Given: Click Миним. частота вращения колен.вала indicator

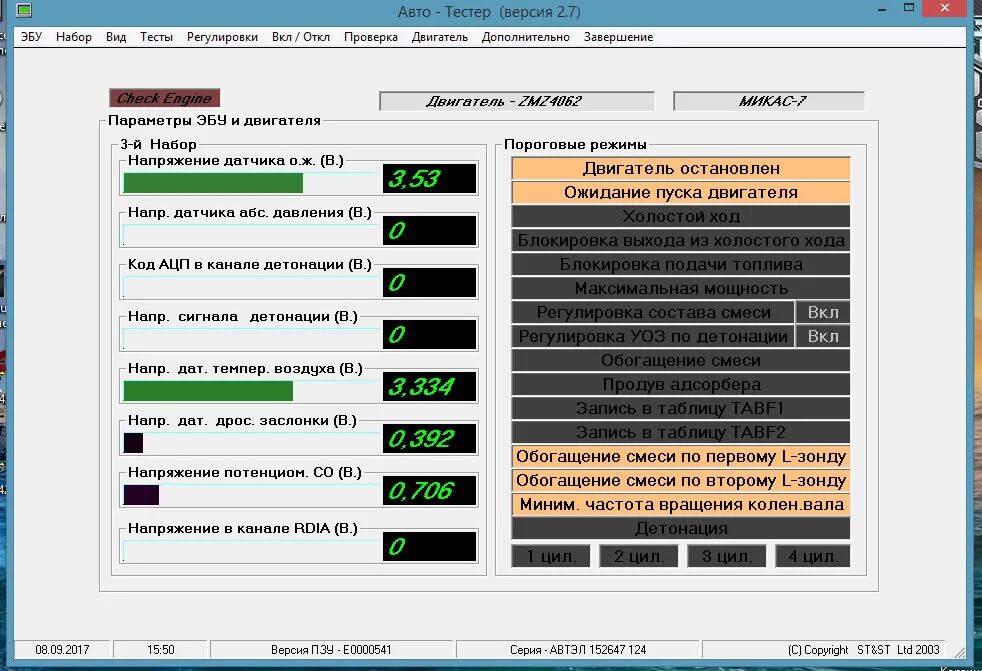Looking at the screenshot, I should click(681, 504).
